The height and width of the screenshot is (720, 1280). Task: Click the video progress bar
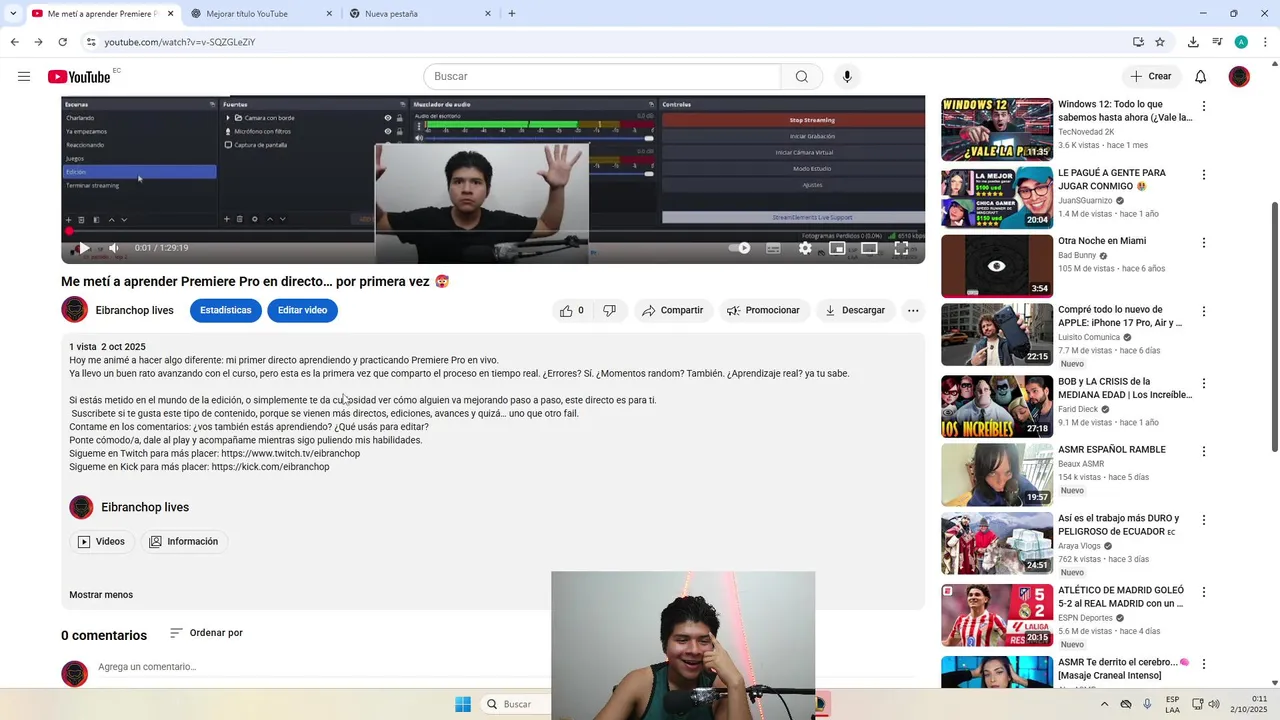coord(493,231)
